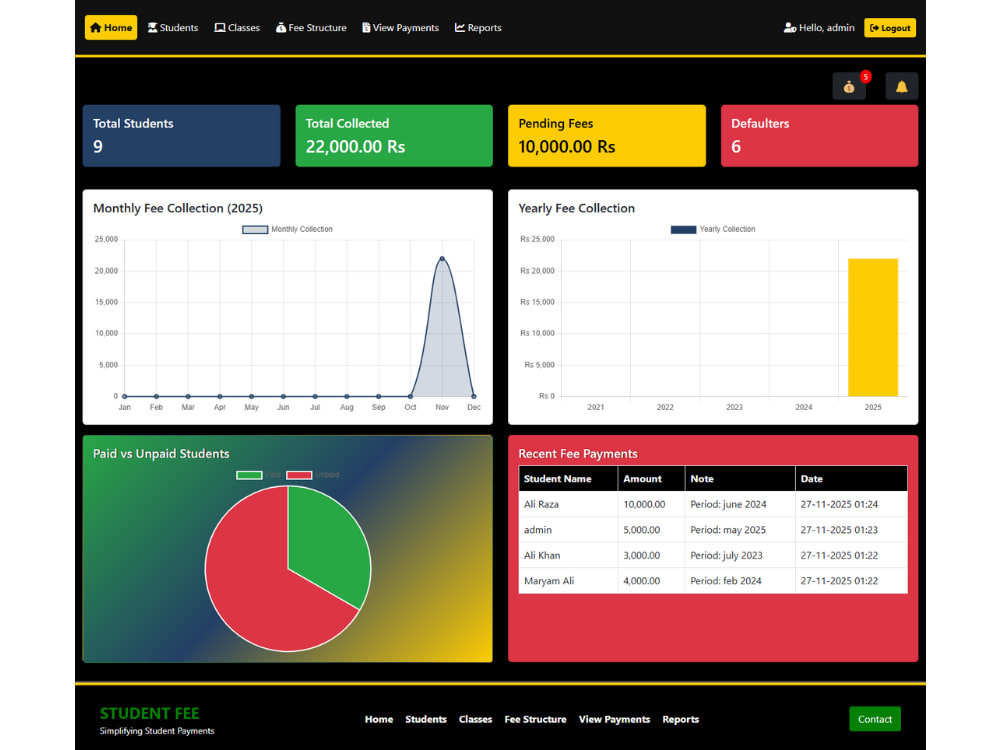This screenshot has height=750, width=1000.
Task: Click the STUDENT FEE footer logo text
Action: tap(149, 714)
